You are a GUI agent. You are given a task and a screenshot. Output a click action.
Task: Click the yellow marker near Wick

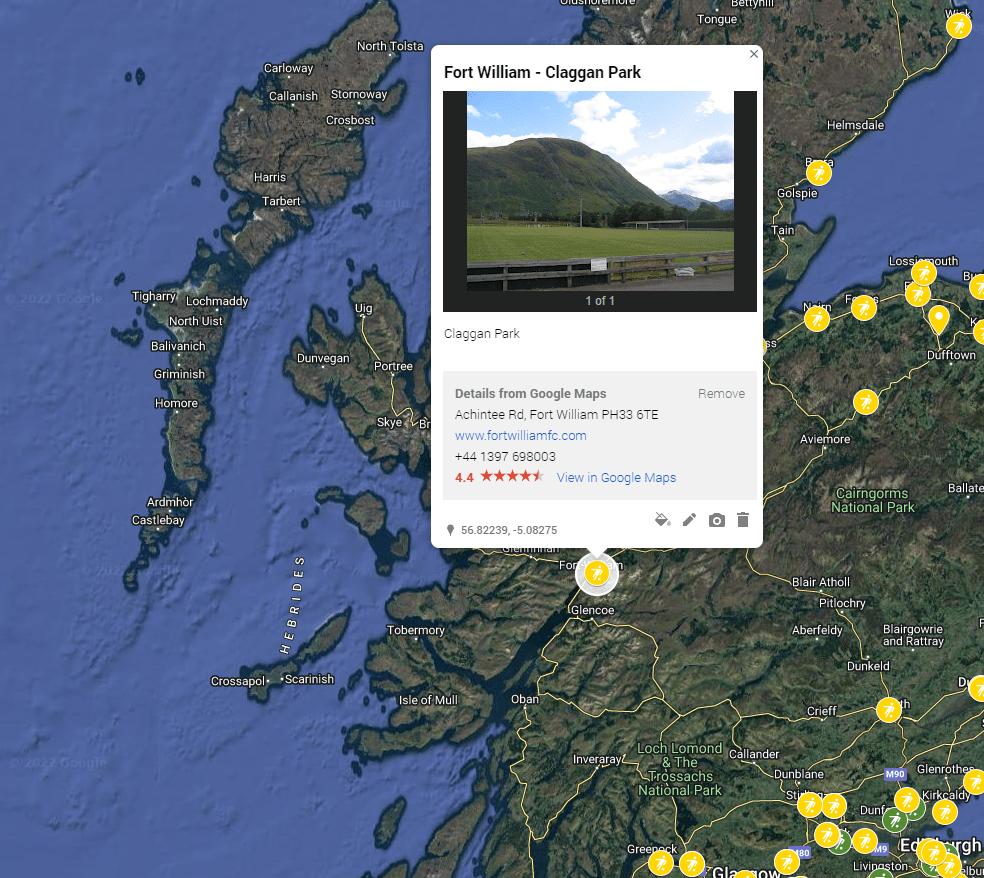[958, 25]
